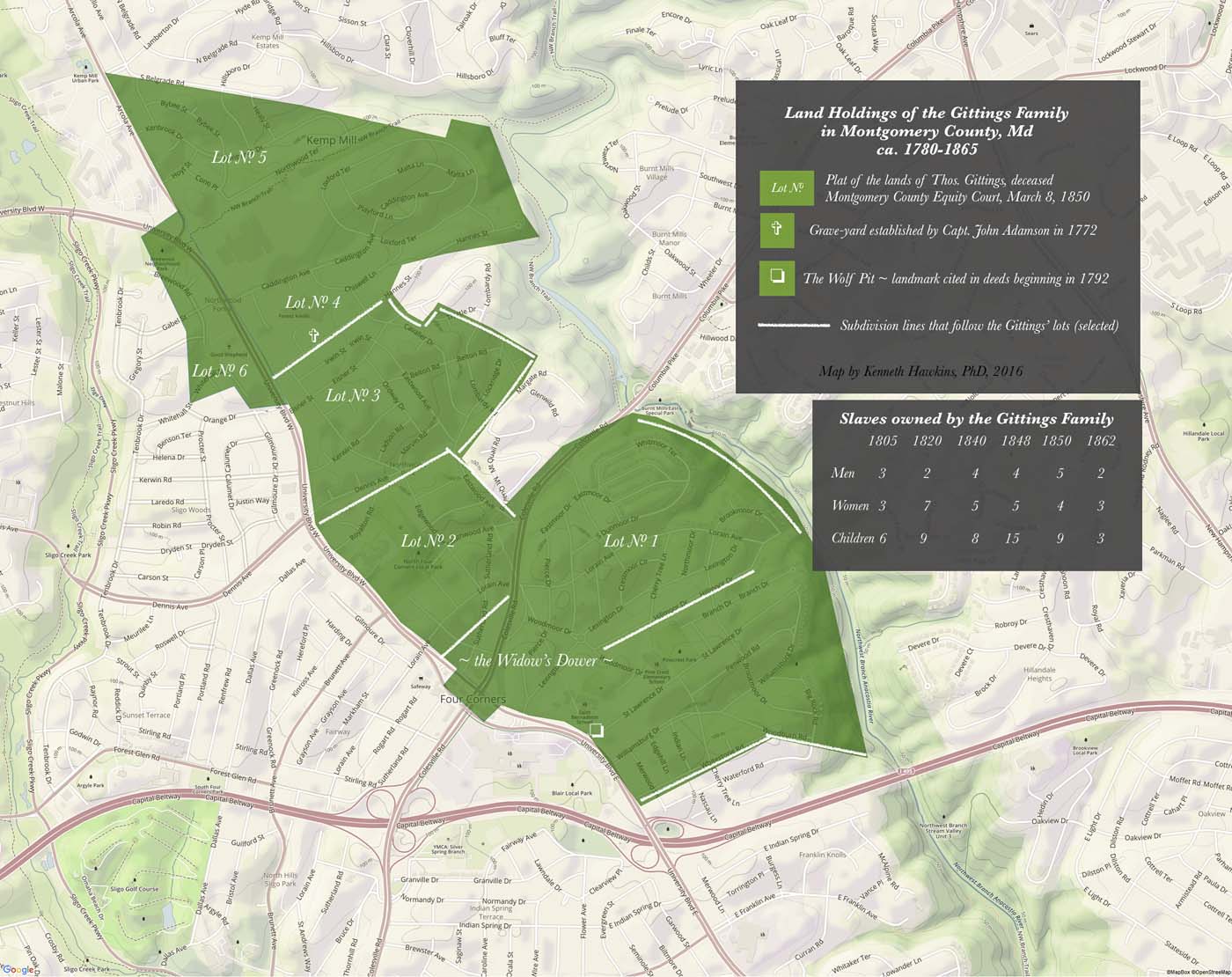Viewport: 1232px width, 977px height.
Task: Click the white subdivision line legend sample
Action: pos(793,326)
